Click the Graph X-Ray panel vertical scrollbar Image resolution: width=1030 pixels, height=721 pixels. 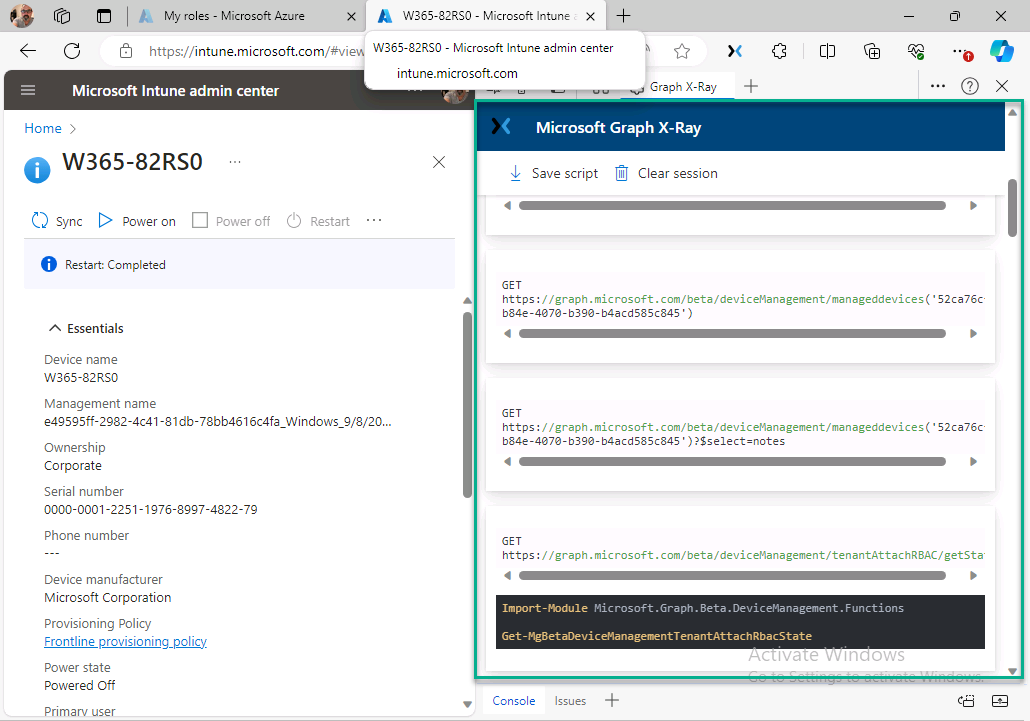coord(1012,208)
